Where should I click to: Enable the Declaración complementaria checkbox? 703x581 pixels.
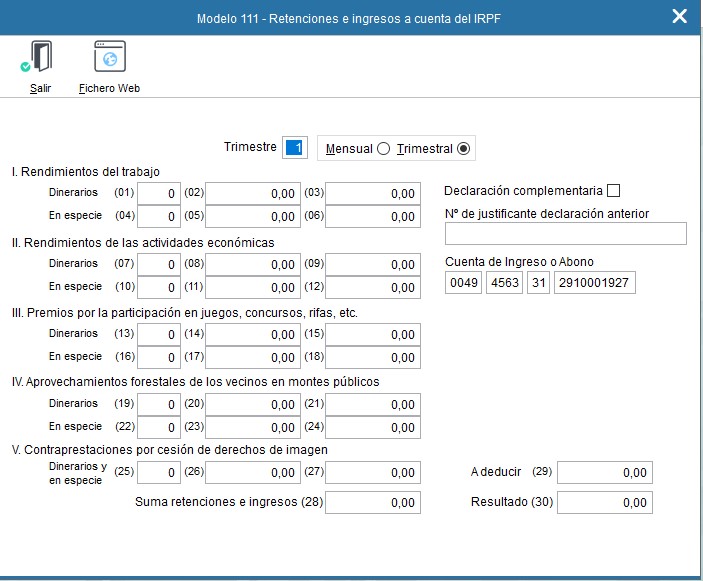tap(614, 191)
